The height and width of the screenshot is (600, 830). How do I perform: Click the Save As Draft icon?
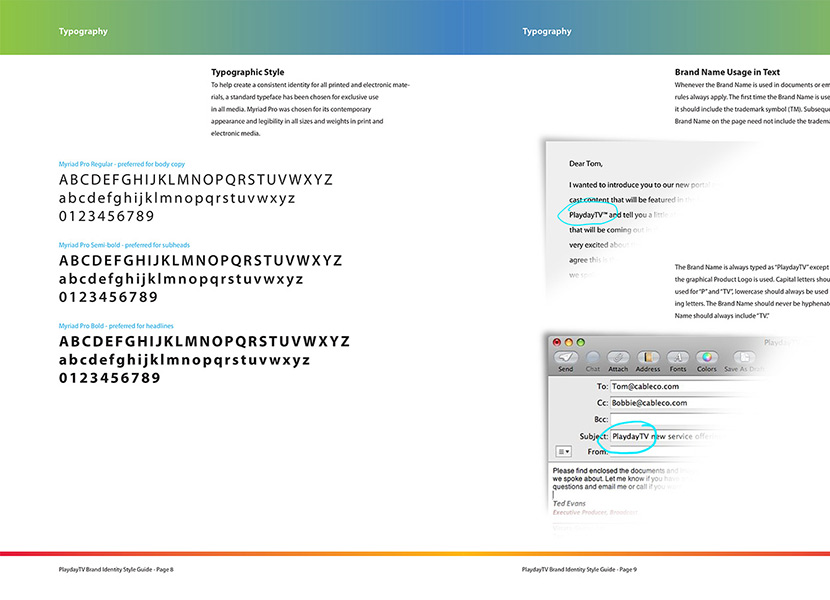744,357
